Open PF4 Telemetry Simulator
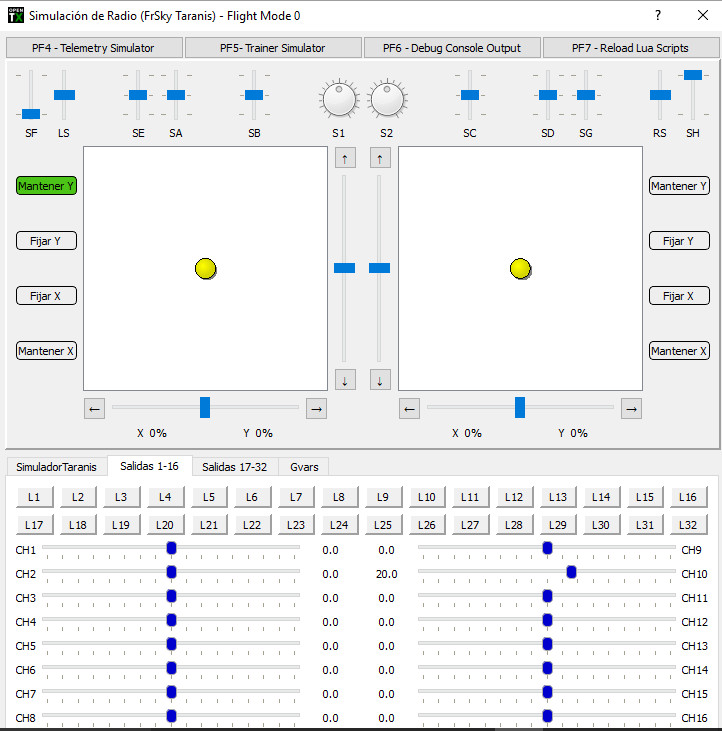This screenshot has height=731, width=722. tap(94, 48)
